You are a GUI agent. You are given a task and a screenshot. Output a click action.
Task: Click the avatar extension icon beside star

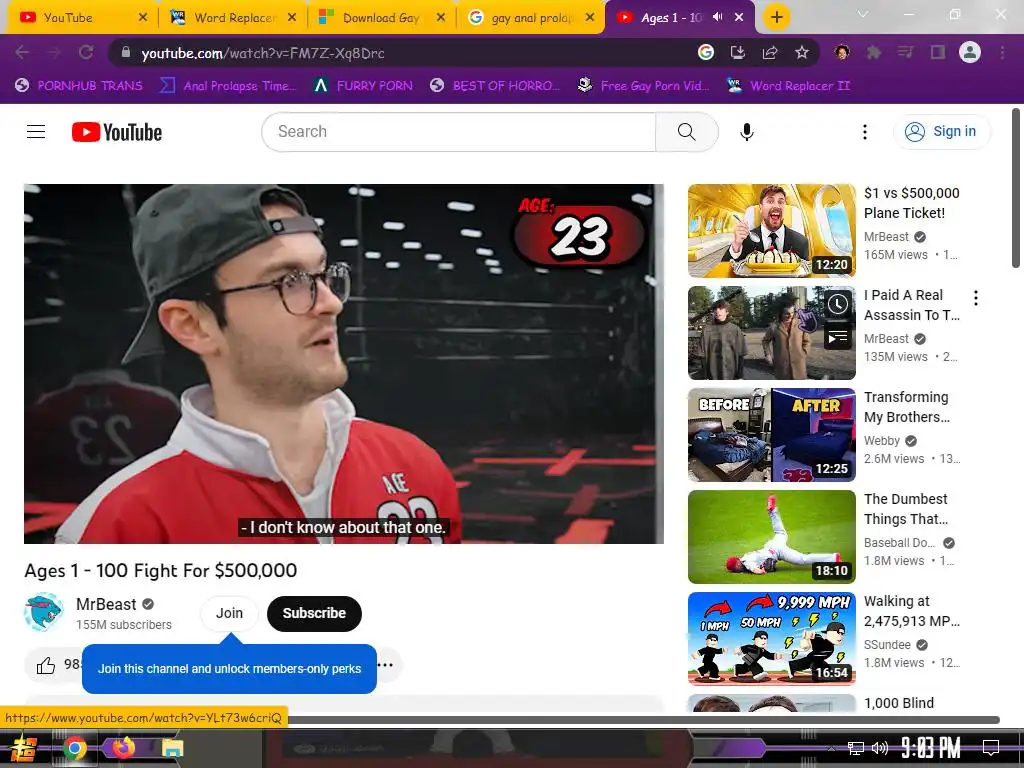pyautogui.click(x=842, y=52)
